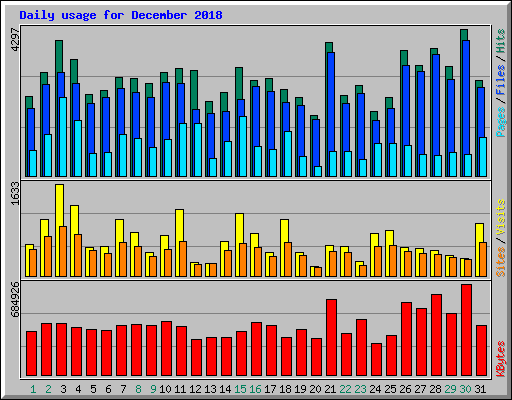
Task: Click day label 6 on the x-axis
Action: click(x=108, y=389)
